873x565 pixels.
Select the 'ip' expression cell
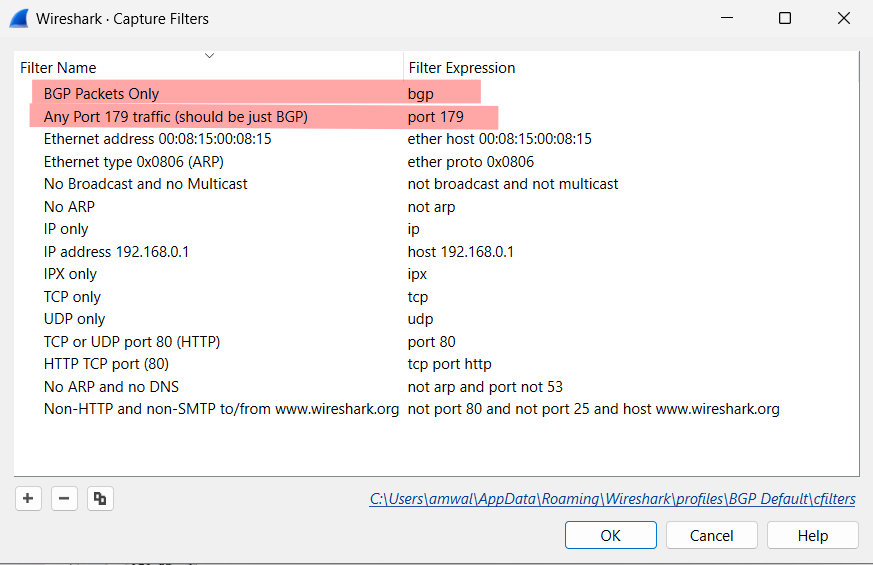(x=414, y=229)
